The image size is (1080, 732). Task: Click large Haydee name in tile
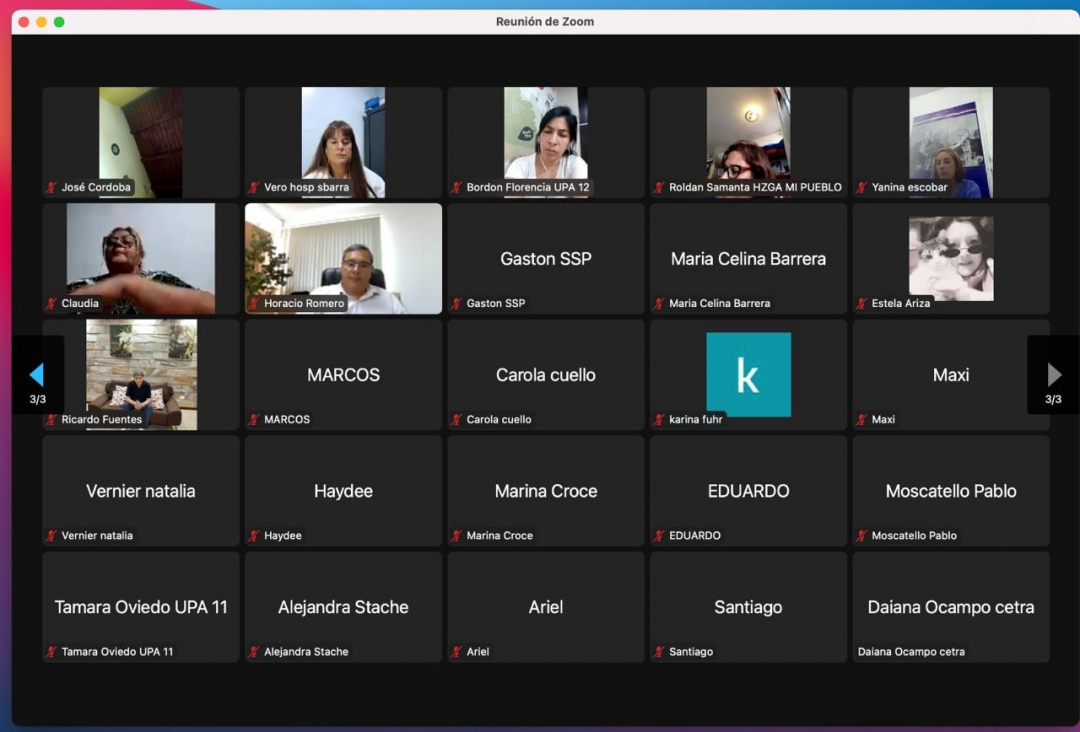coord(343,492)
